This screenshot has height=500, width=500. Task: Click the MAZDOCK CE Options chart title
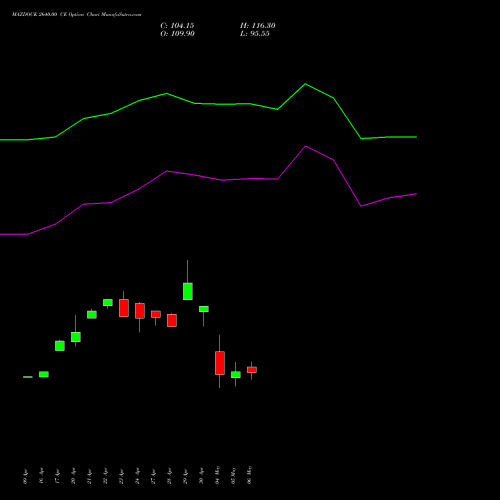click(x=77, y=15)
